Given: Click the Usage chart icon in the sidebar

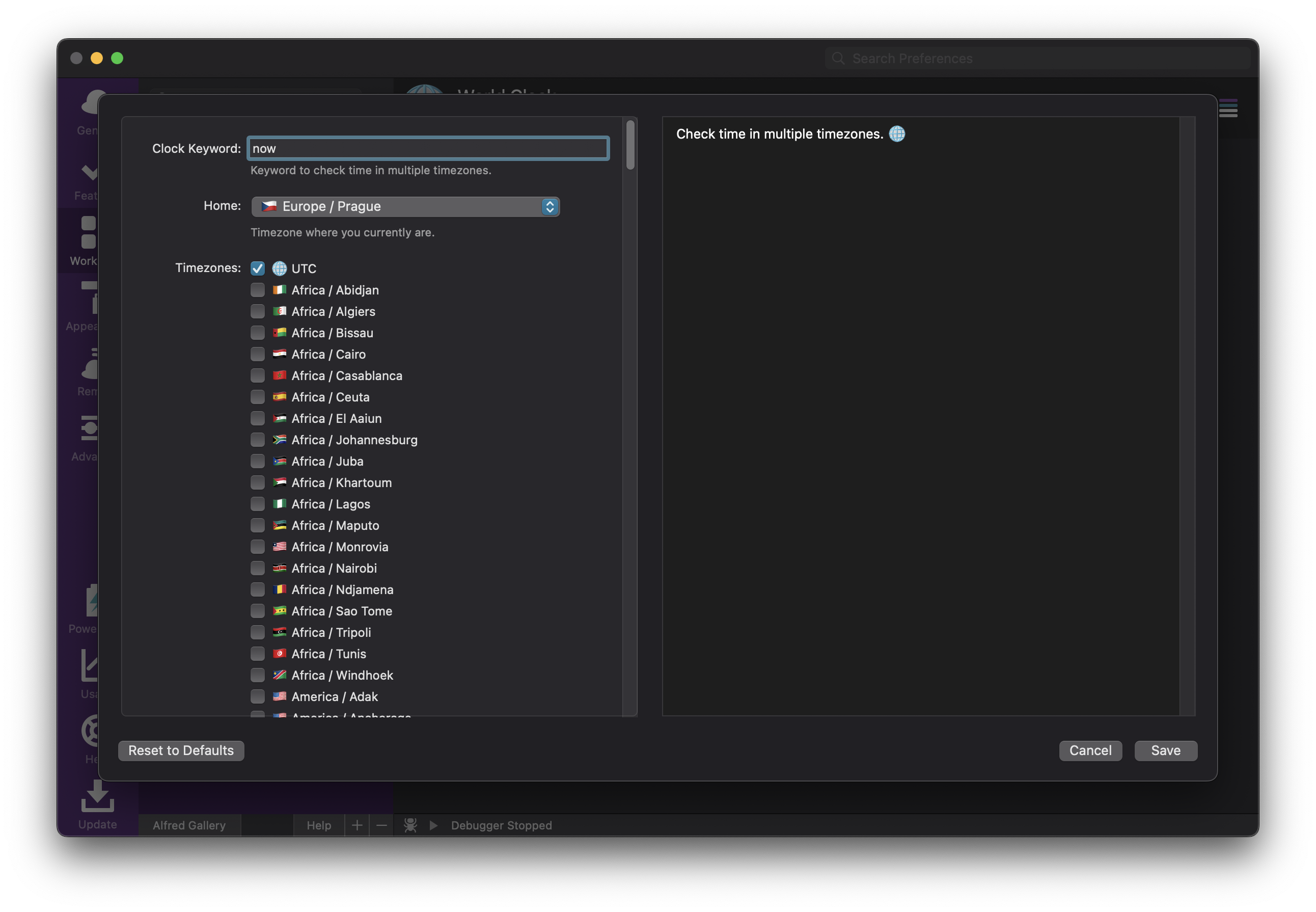Looking at the screenshot, I should [90, 666].
